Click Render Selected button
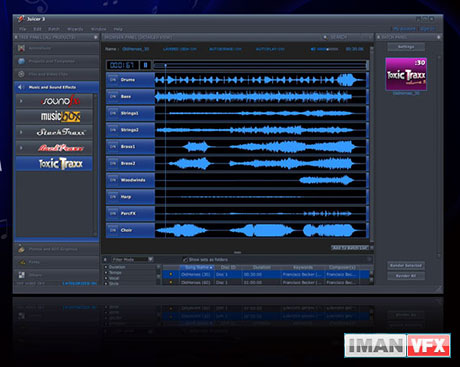Image resolution: width=460 pixels, height=367 pixels. tap(406, 265)
